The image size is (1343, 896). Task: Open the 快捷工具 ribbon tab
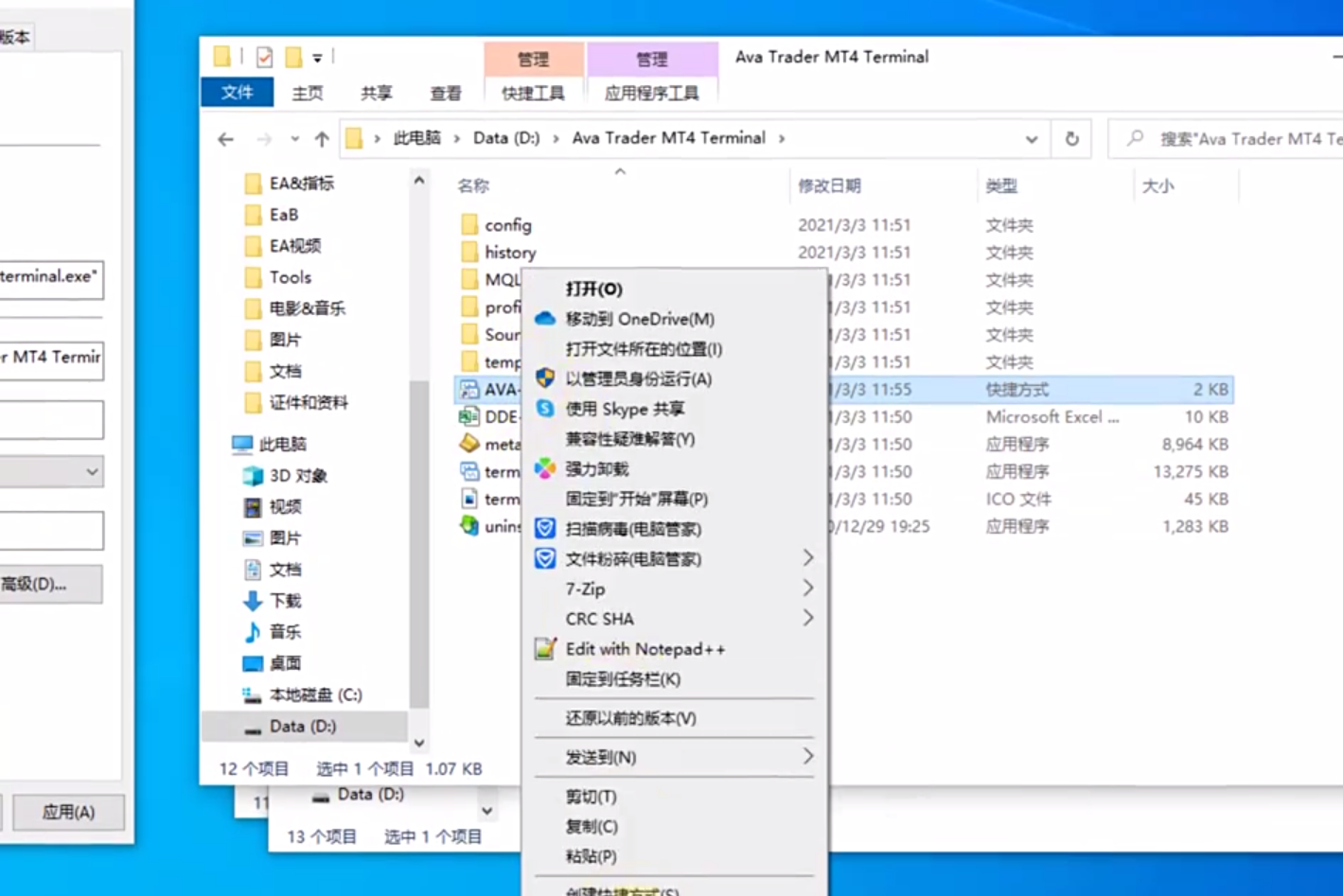(533, 93)
